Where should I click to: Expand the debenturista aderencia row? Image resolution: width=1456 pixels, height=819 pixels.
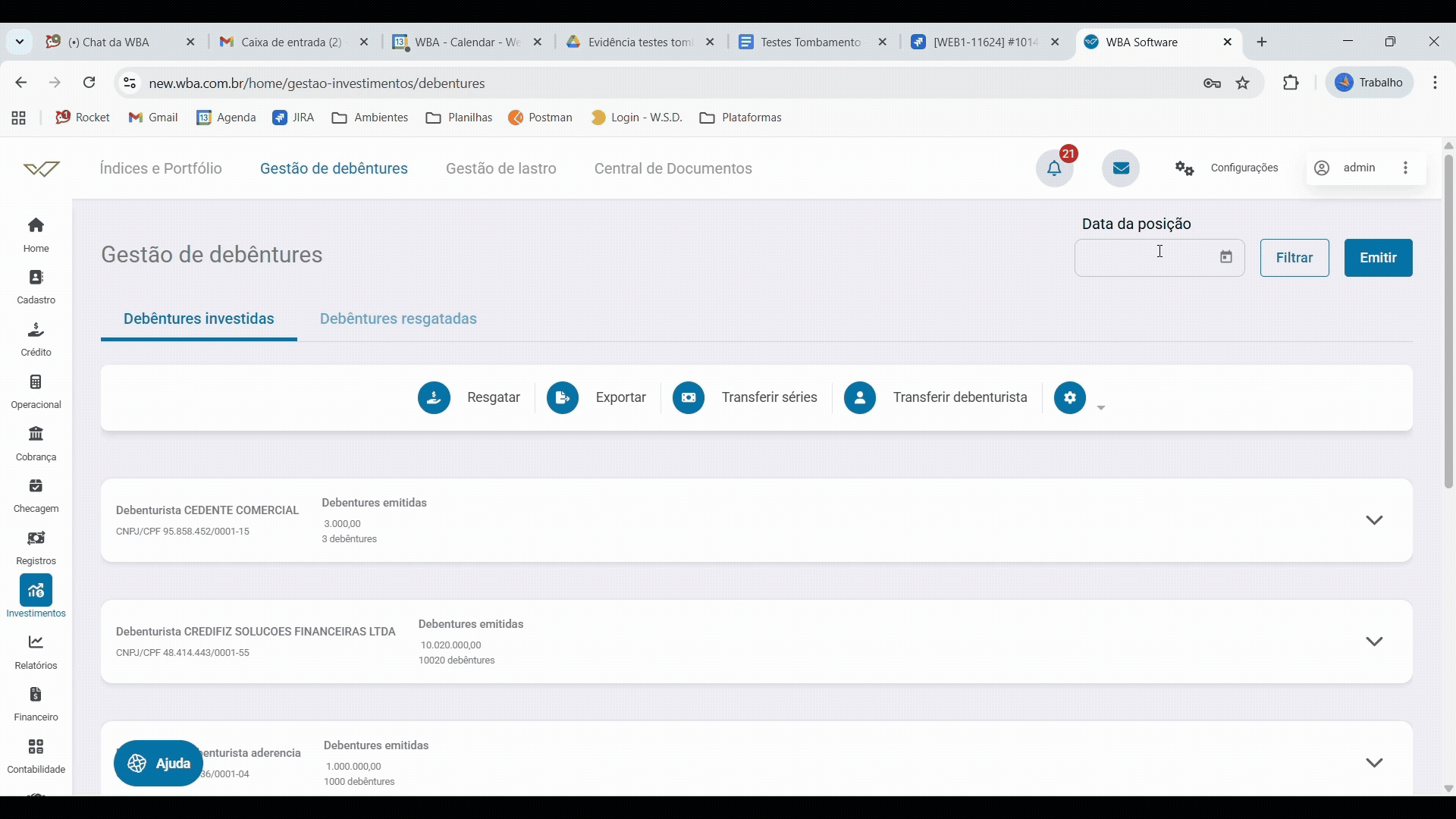click(1374, 763)
